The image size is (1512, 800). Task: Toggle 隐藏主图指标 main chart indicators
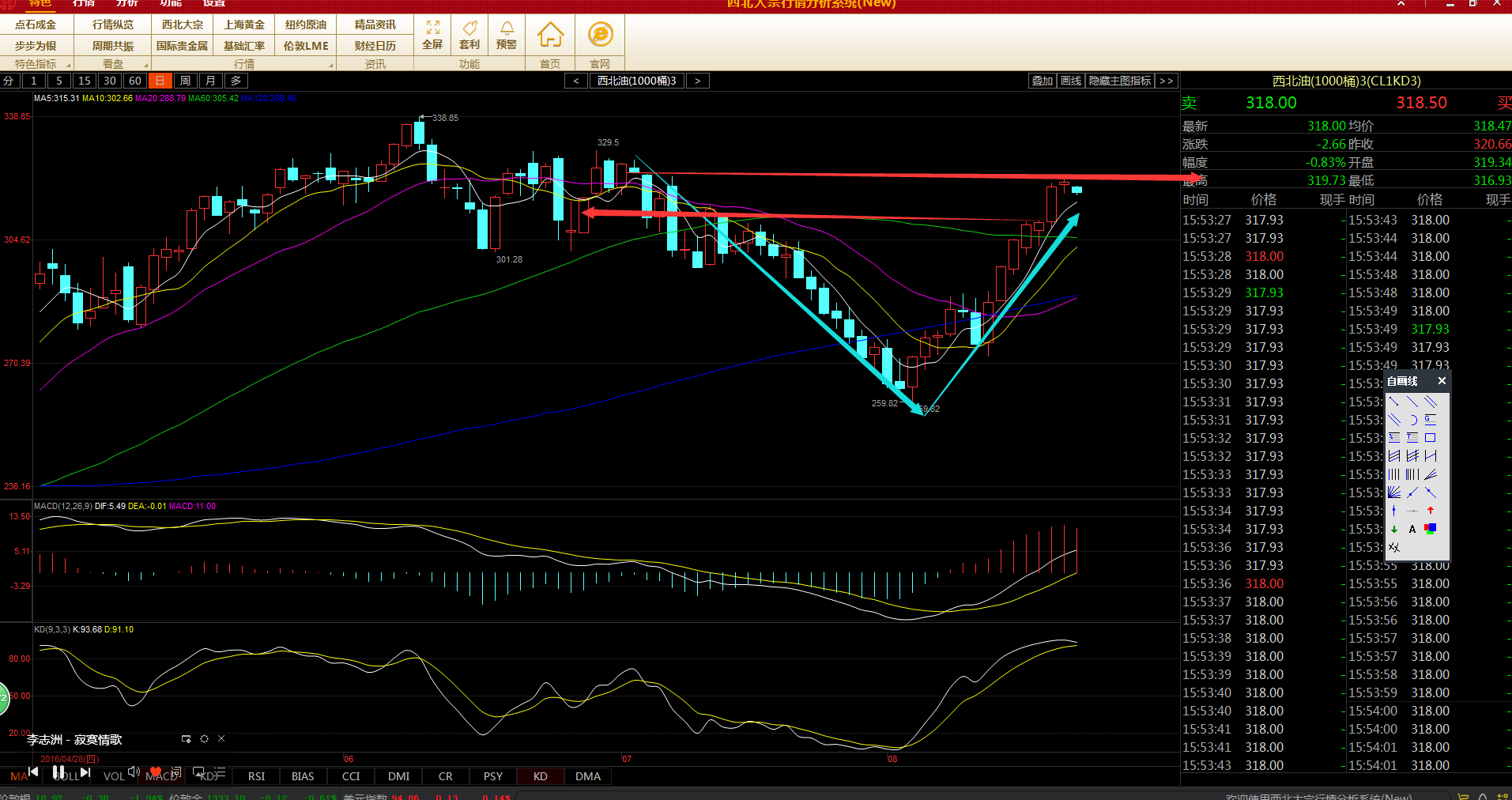point(1119,81)
